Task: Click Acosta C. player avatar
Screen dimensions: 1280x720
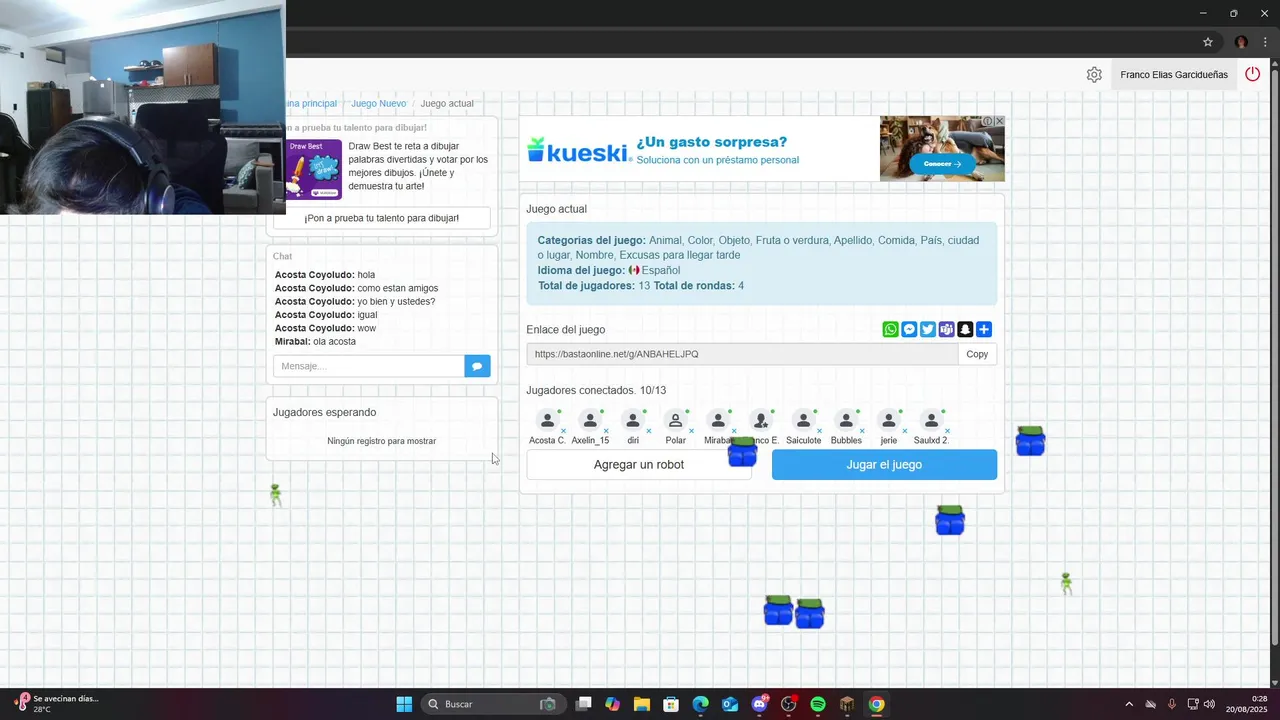Action: pyautogui.click(x=547, y=421)
